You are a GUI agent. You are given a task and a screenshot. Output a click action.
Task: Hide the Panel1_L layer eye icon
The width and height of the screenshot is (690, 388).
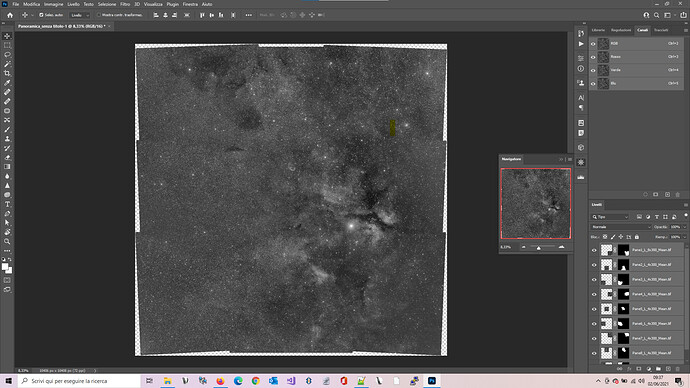(x=594, y=250)
